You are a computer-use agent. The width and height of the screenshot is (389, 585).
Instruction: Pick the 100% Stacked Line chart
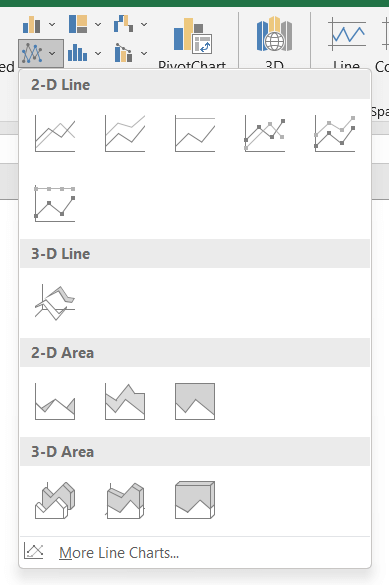(x=195, y=133)
